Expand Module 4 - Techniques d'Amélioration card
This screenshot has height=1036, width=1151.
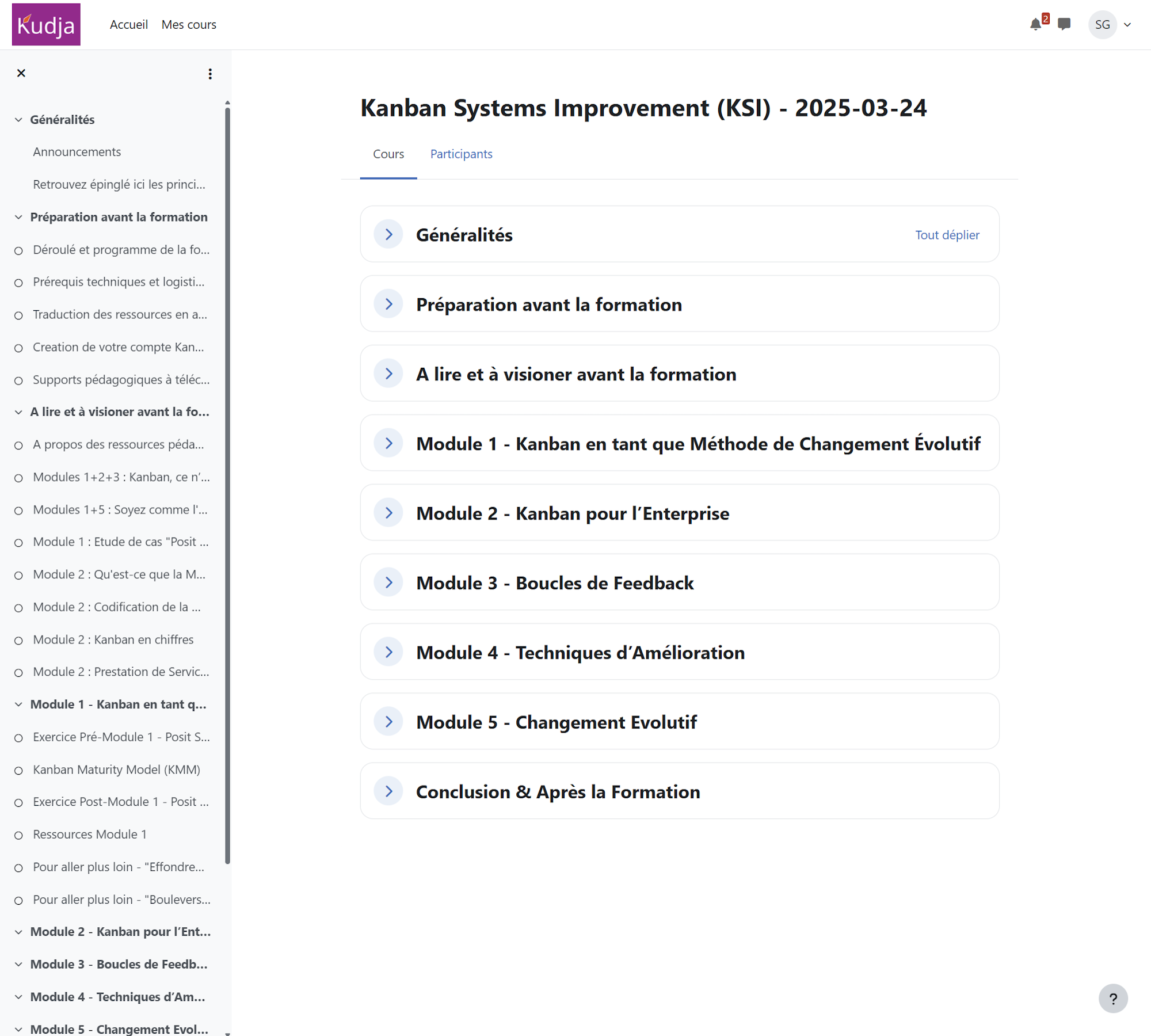coord(388,652)
